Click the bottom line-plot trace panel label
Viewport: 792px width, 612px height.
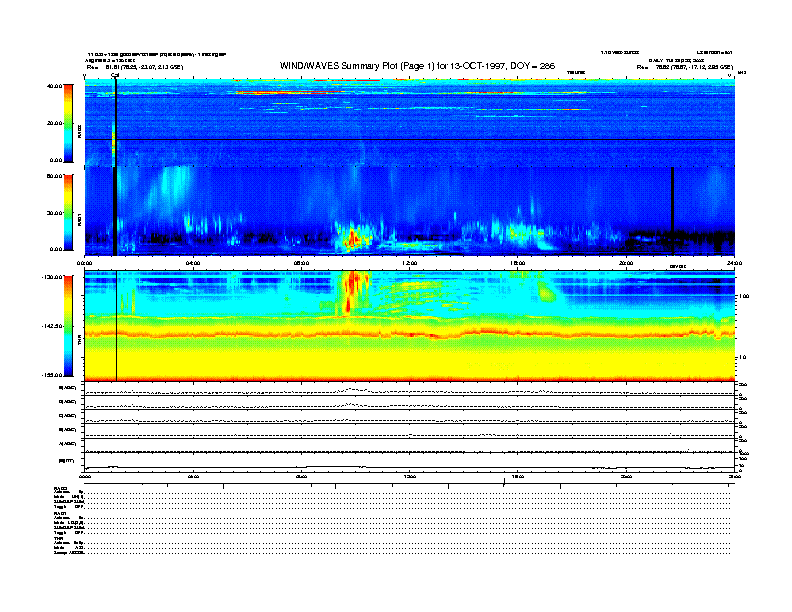(x=66, y=461)
